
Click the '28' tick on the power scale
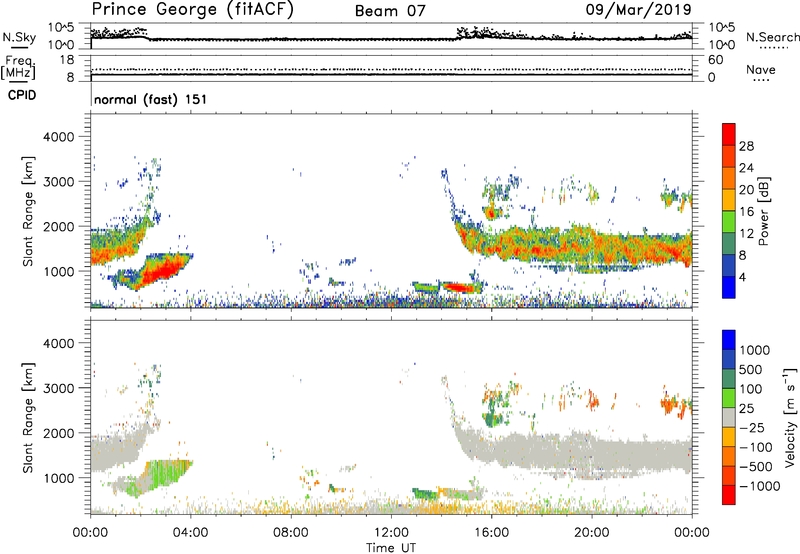(746, 146)
